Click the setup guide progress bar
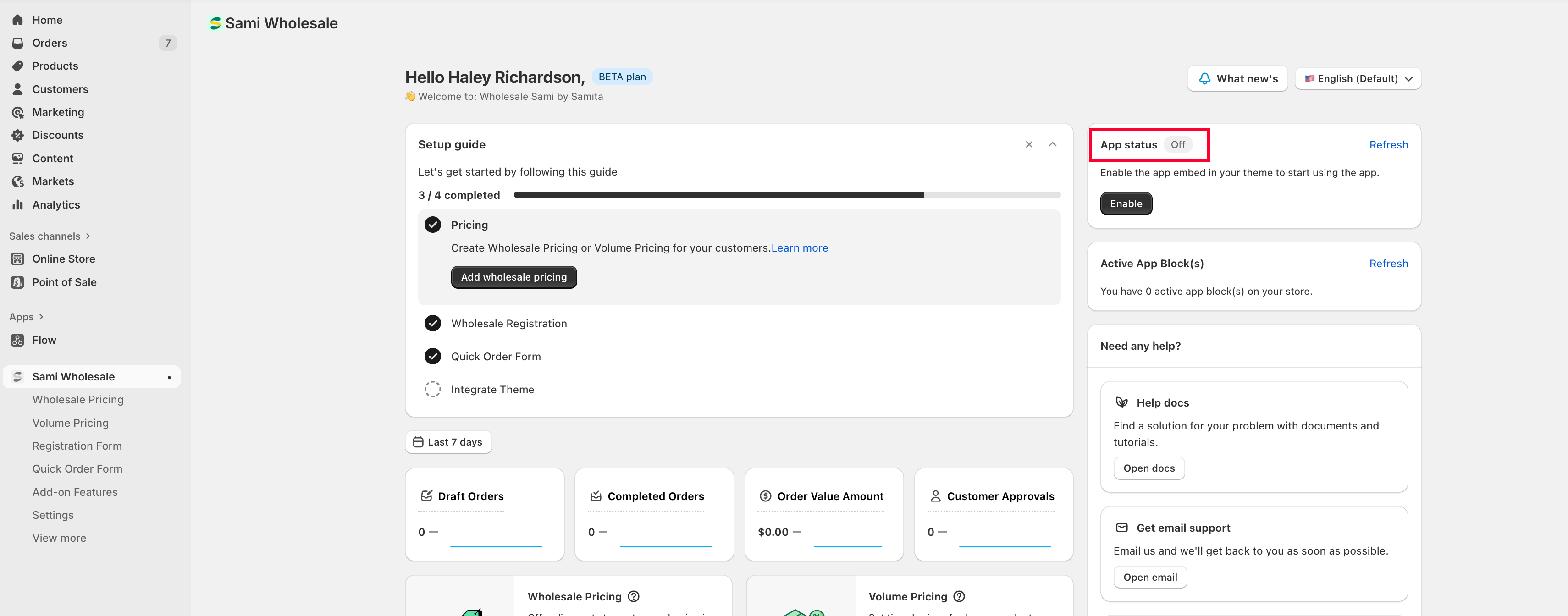This screenshot has height=616, width=1568. point(786,195)
